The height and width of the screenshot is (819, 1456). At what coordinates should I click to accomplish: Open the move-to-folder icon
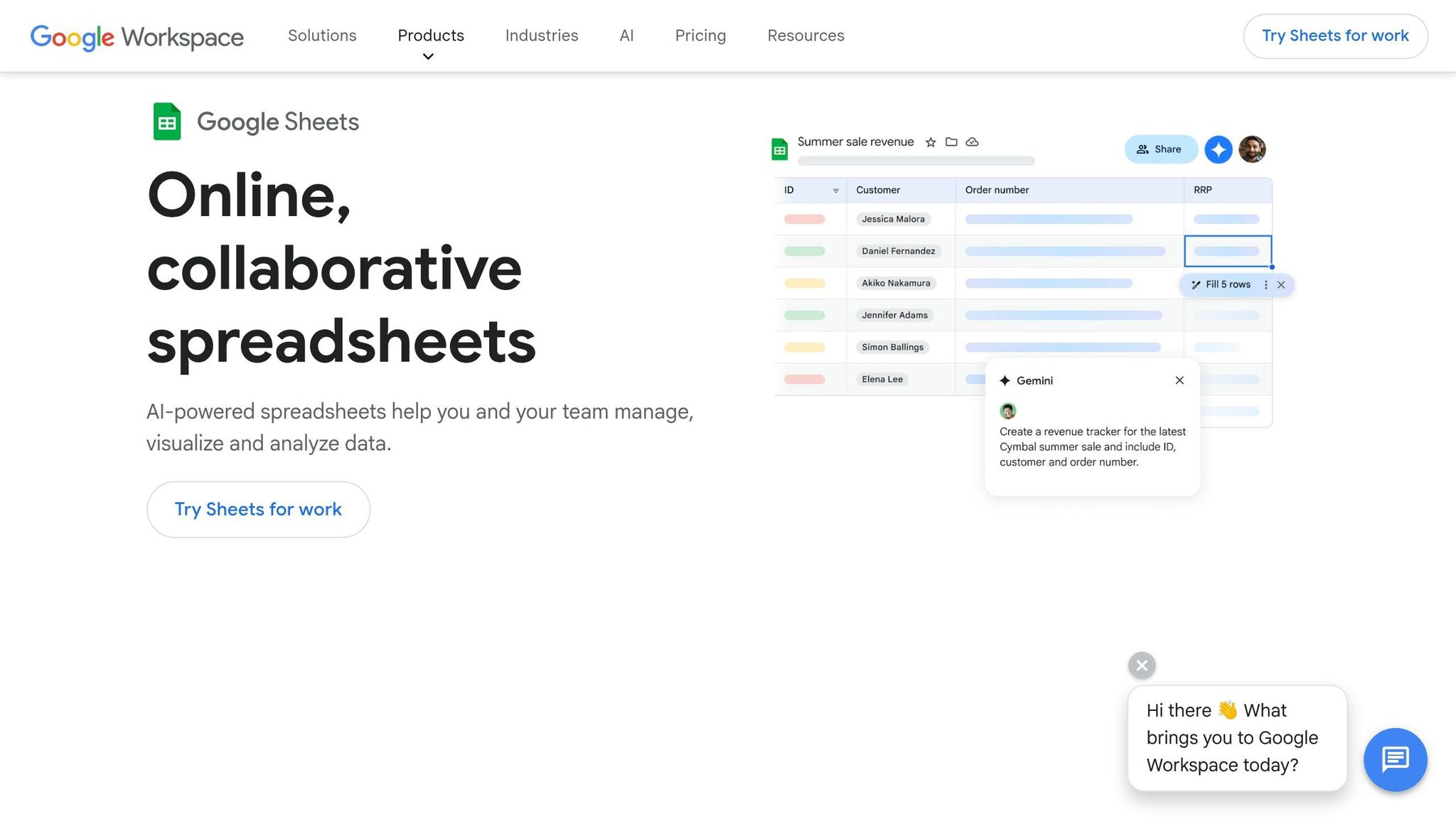click(951, 141)
